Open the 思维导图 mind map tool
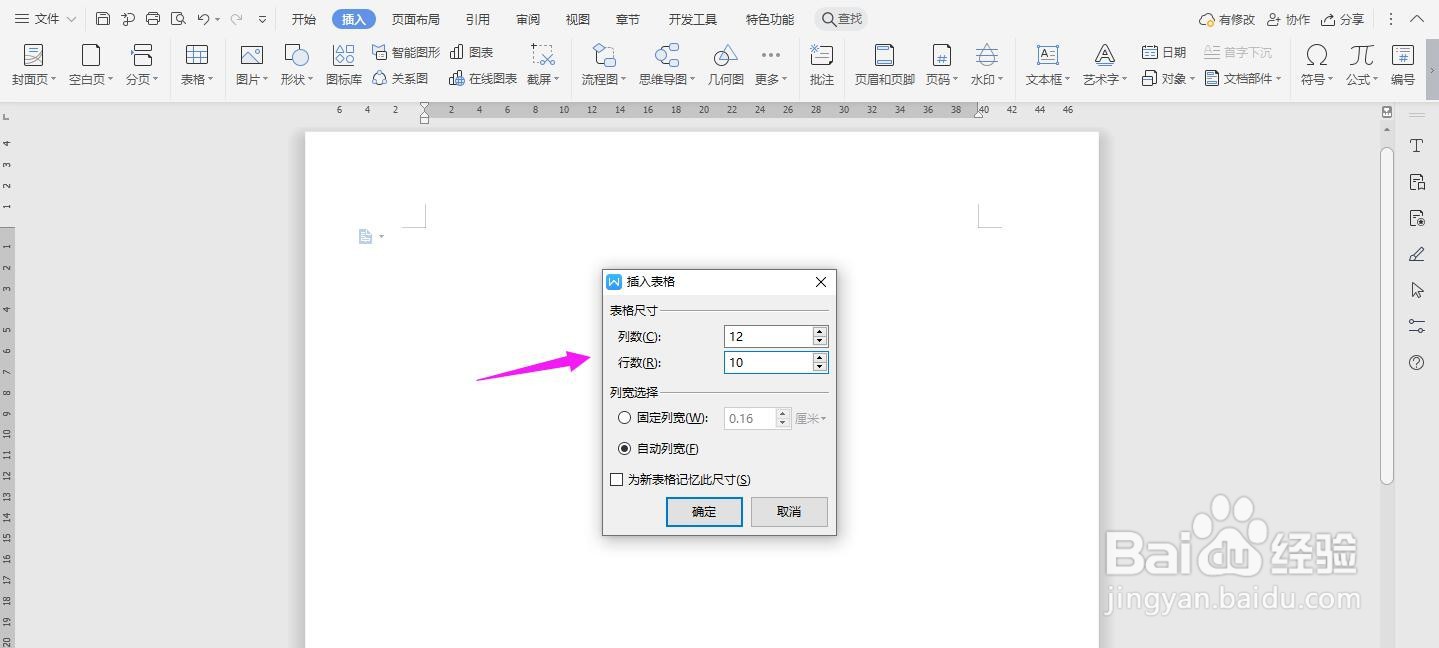This screenshot has width=1439, height=648. coord(667,65)
